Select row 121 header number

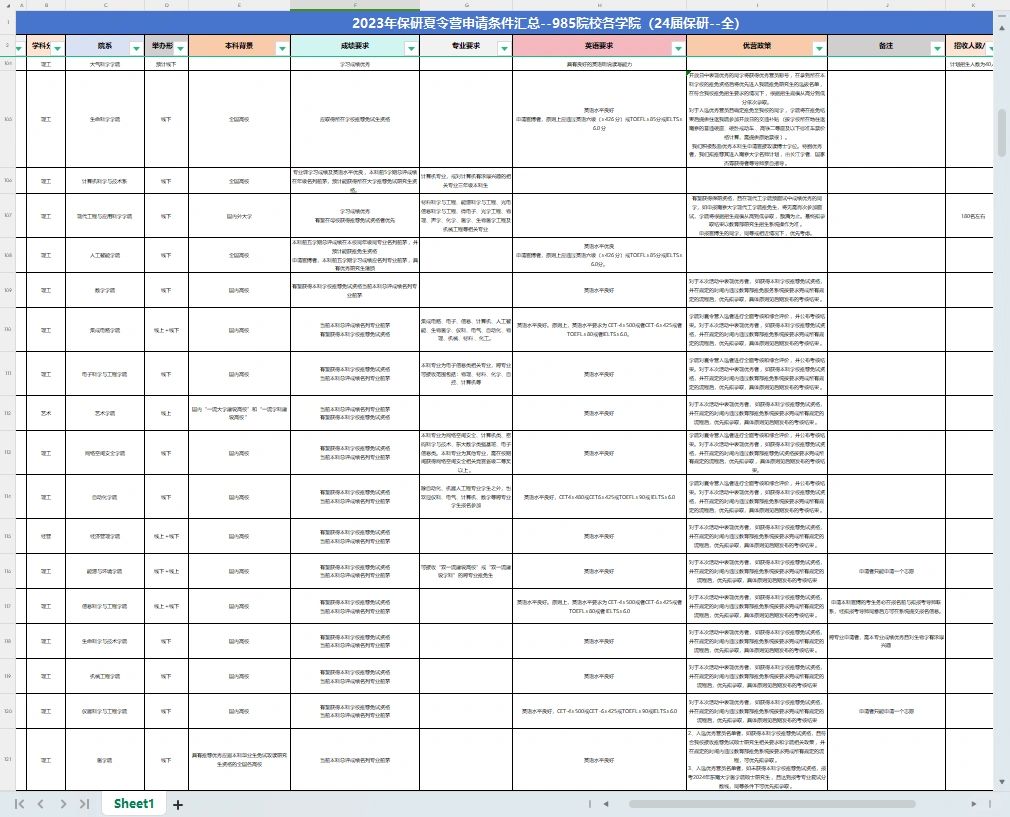coord(8,759)
